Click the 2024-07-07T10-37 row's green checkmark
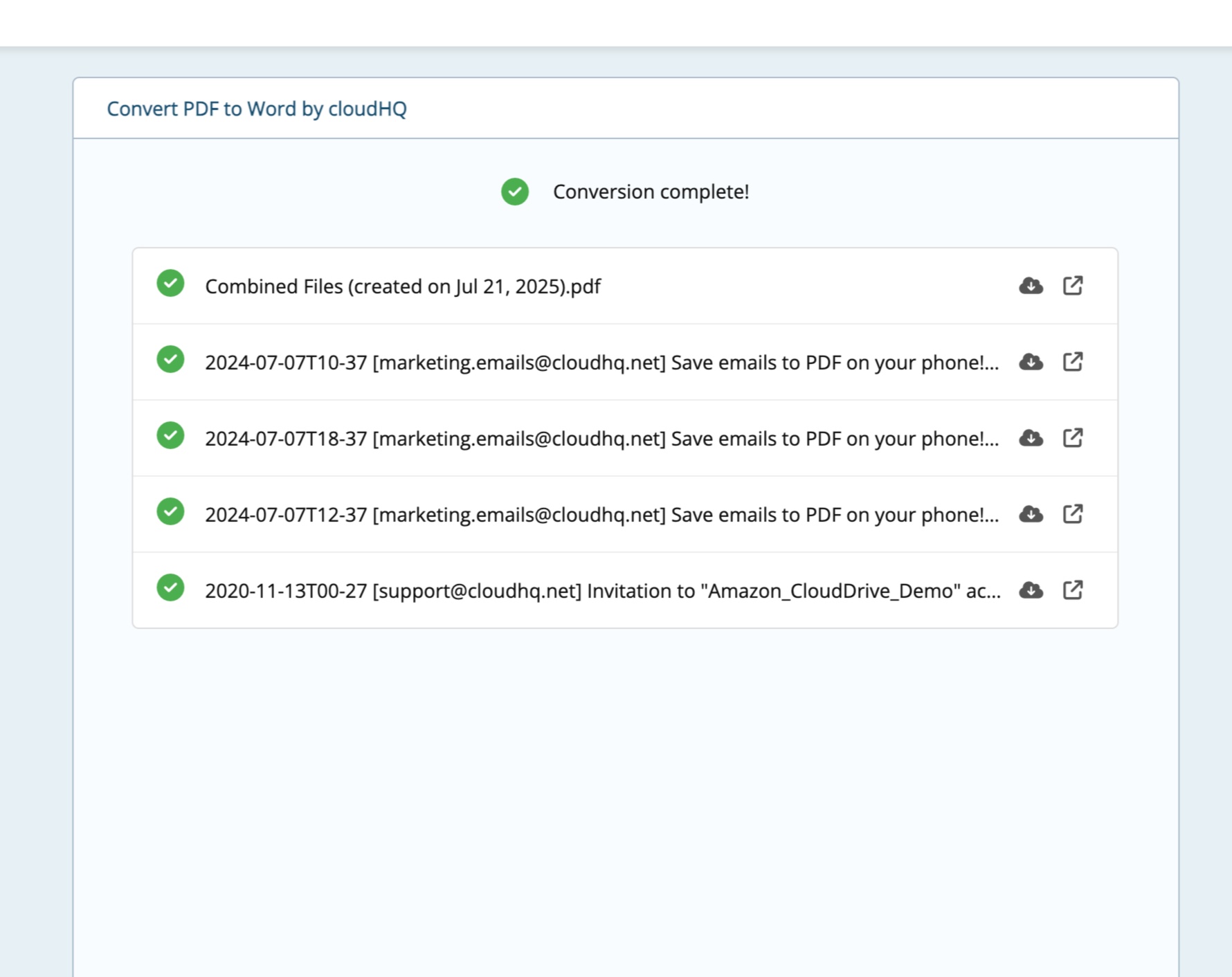1232x977 pixels. 170,359
